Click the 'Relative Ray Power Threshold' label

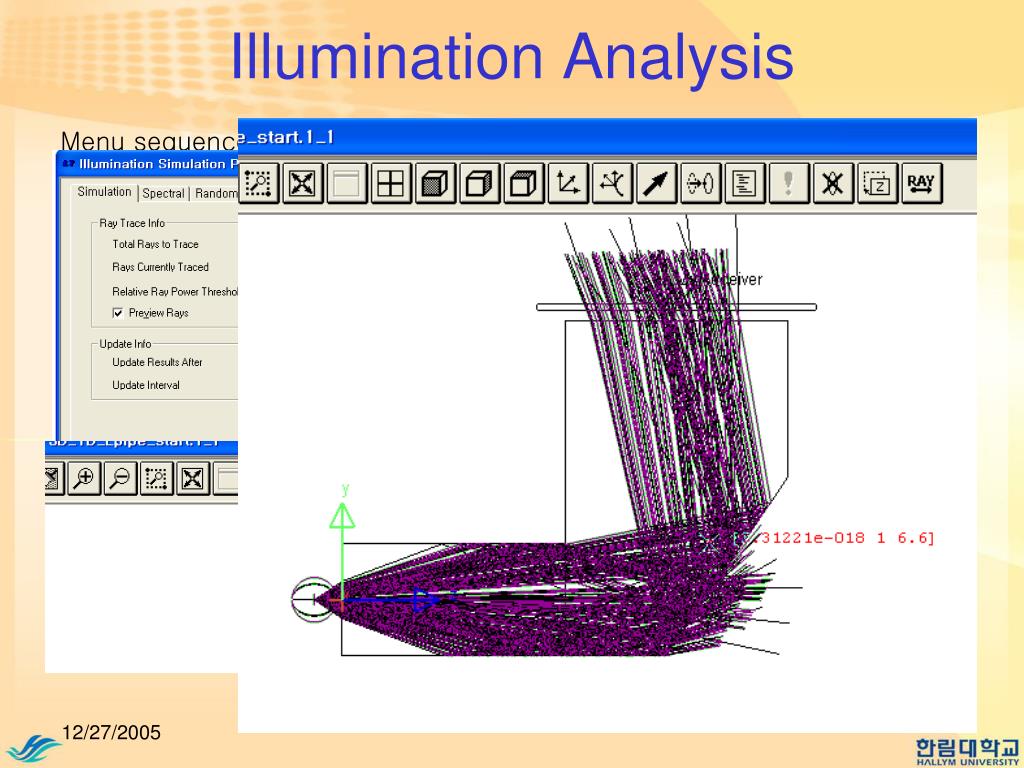(x=175, y=292)
